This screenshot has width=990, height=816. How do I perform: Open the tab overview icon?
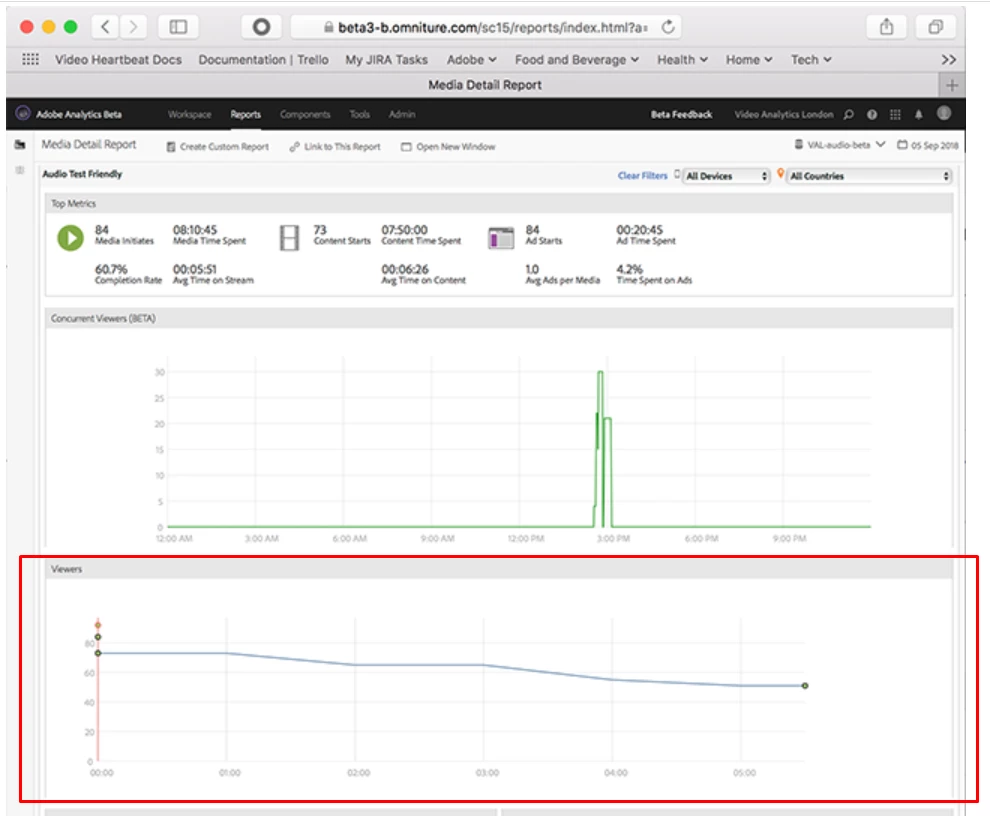click(936, 27)
